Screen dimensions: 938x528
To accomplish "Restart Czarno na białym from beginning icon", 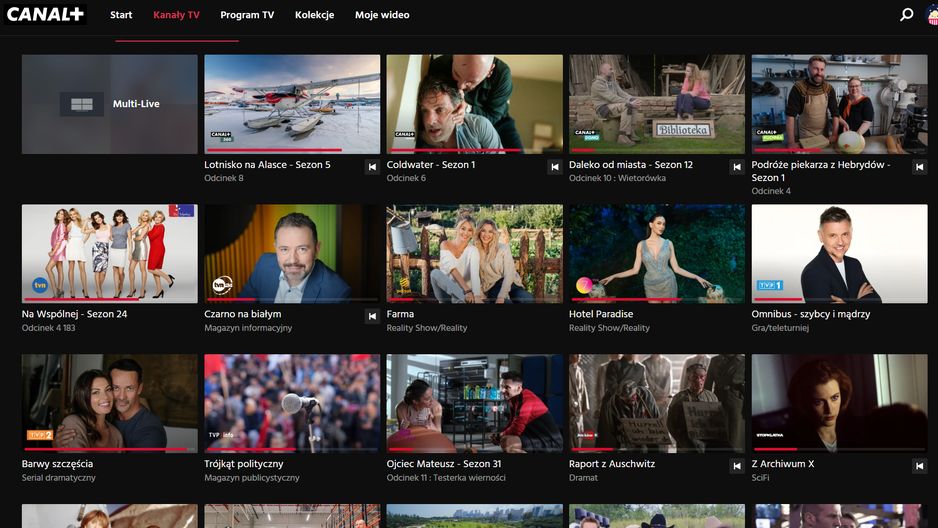I will tap(372, 316).
